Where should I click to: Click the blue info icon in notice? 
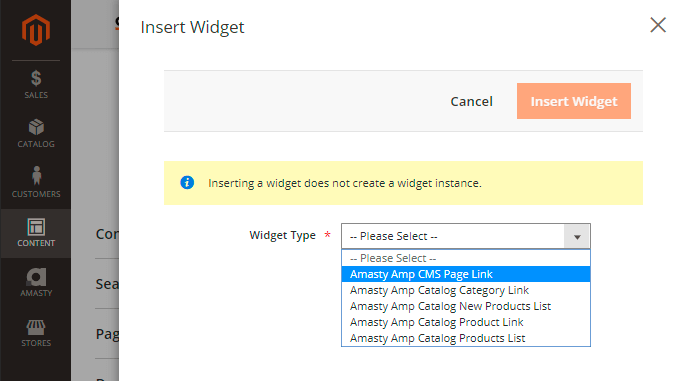click(187, 182)
